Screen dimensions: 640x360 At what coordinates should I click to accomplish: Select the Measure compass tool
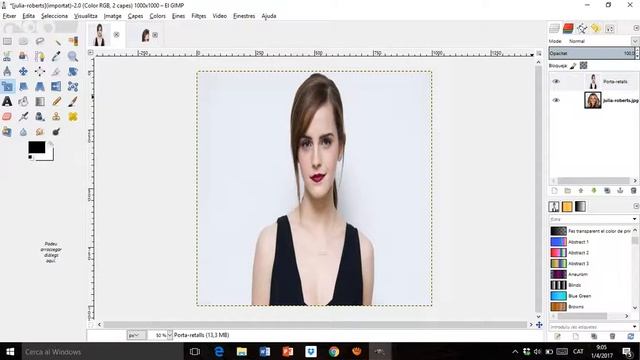click(7, 71)
